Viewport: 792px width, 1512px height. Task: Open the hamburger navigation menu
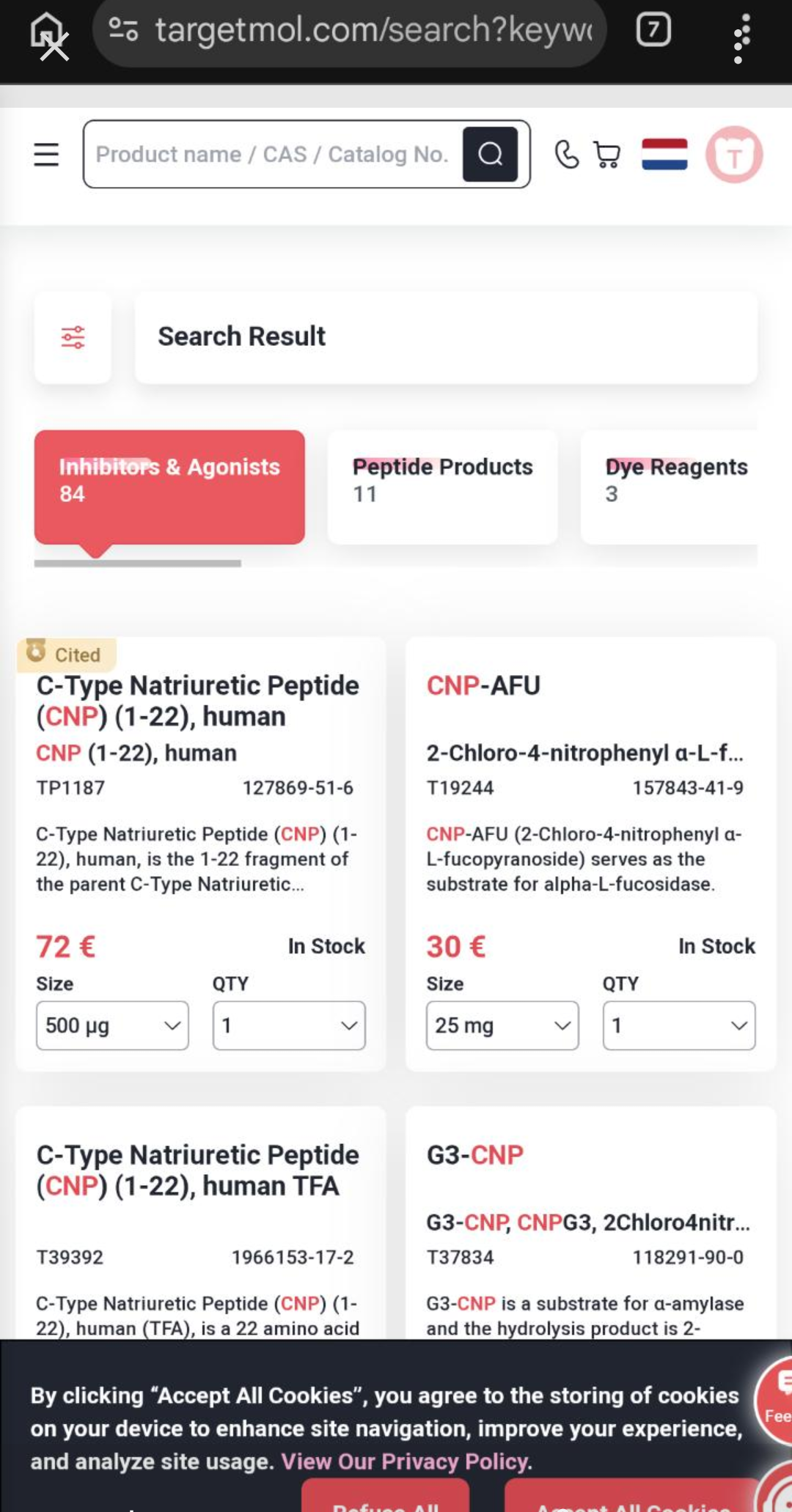46,155
